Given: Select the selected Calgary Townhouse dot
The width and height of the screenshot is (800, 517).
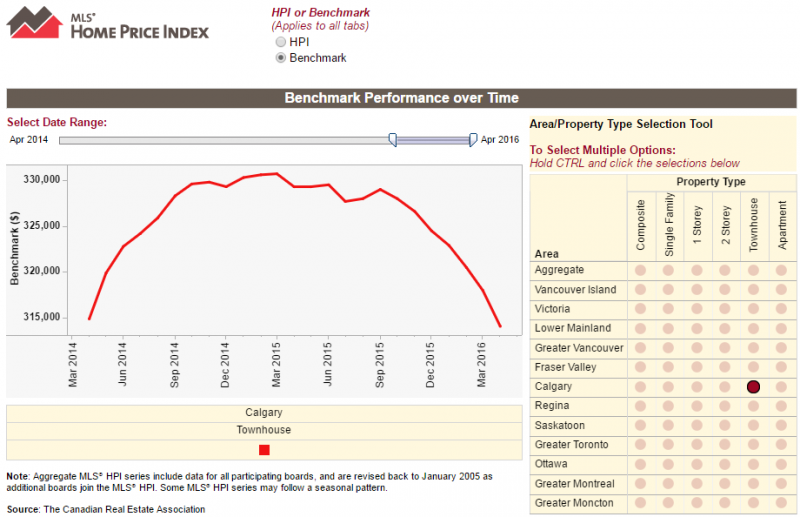Looking at the screenshot, I should [754, 387].
